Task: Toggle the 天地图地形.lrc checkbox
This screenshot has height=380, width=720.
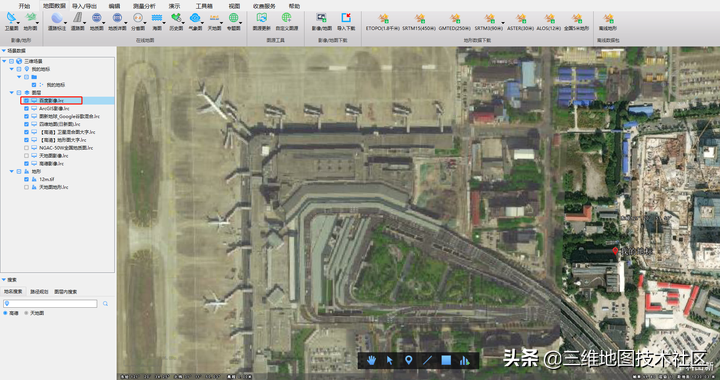Action: (26, 187)
